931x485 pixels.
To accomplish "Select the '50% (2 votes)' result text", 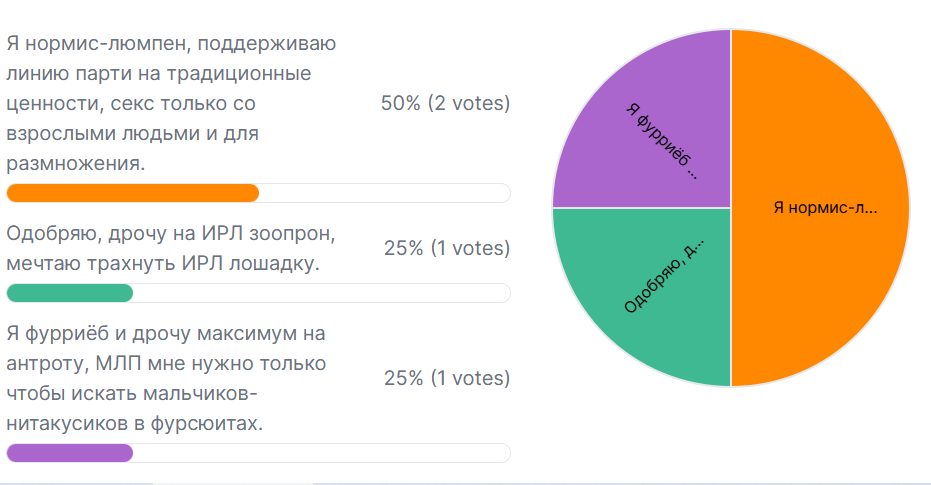I will pyautogui.click(x=445, y=103).
